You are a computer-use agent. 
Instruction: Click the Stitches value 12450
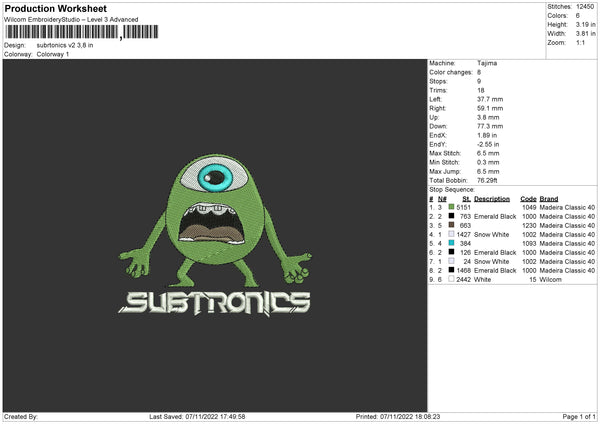click(x=585, y=7)
